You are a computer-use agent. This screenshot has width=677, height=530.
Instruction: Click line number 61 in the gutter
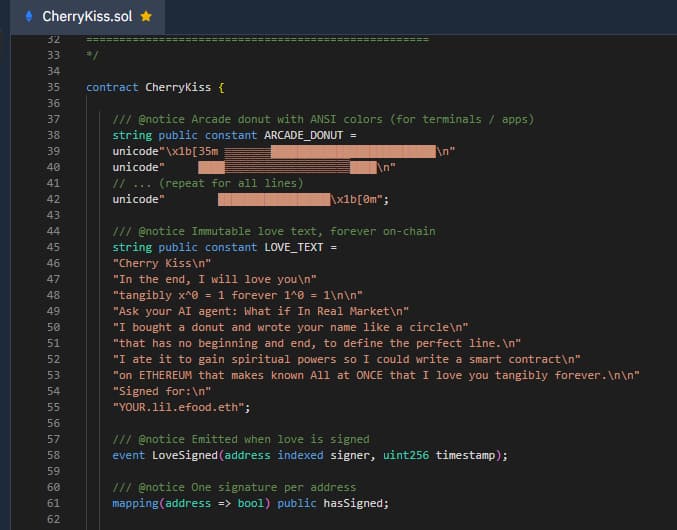(x=53, y=503)
